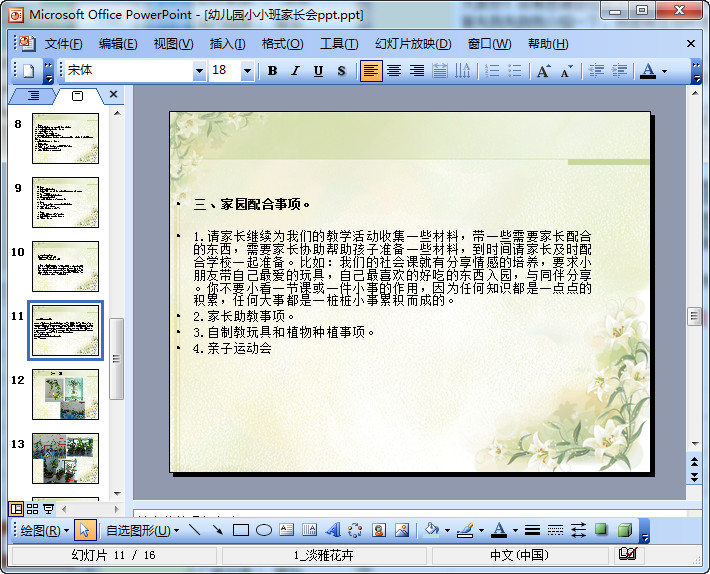Open the font size dropdown
Screen dimensions: 710x574
point(247,71)
